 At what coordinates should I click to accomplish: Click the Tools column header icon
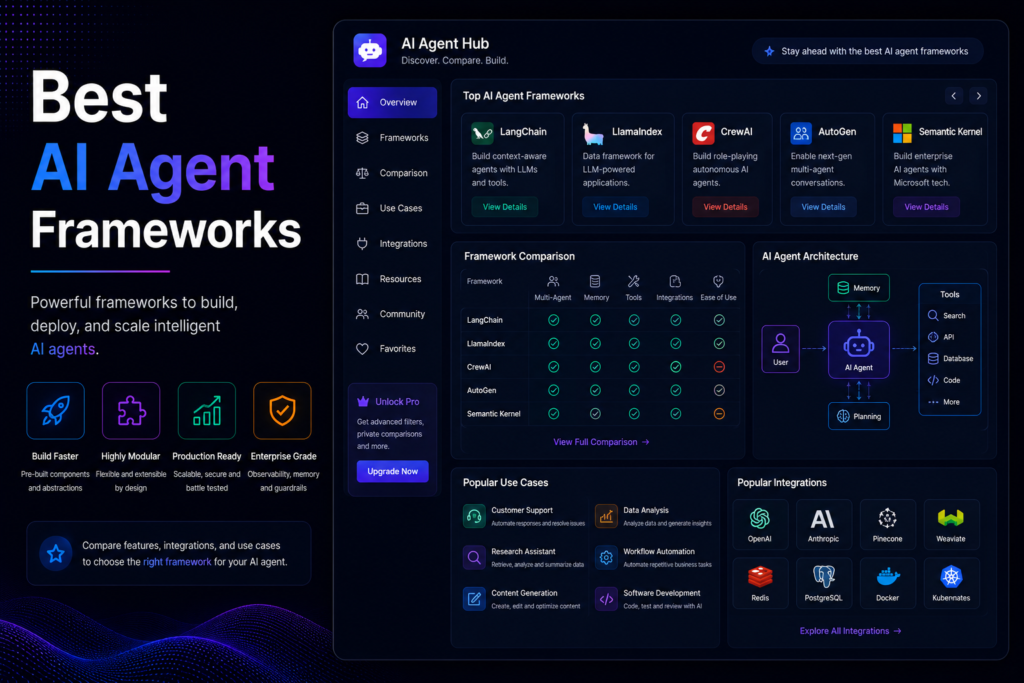[x=633, y=281]
